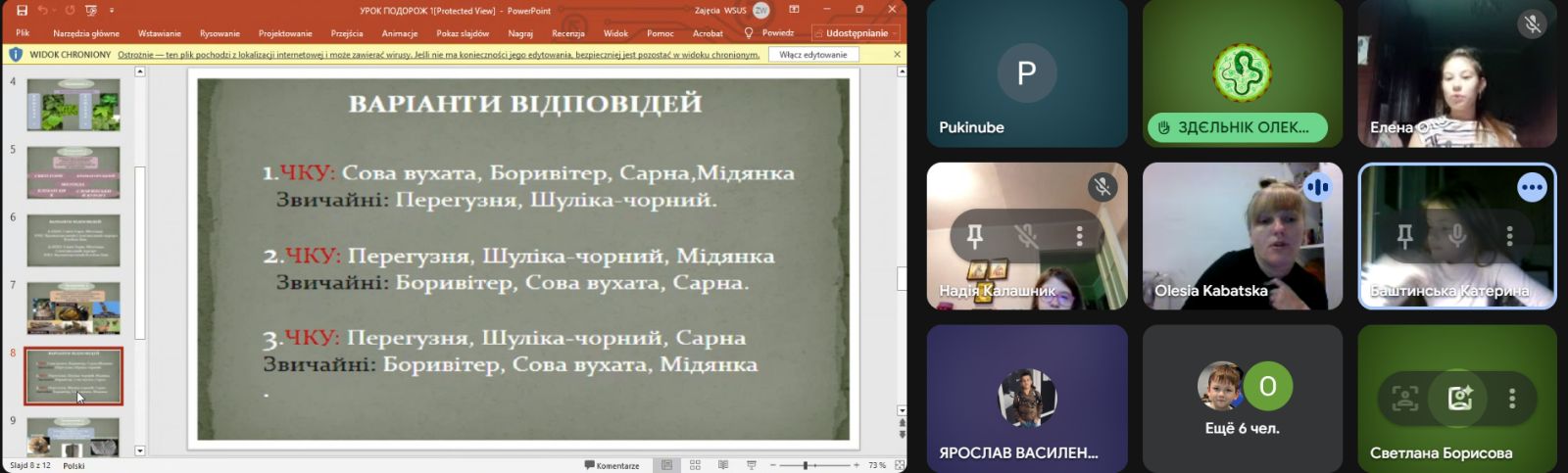Expand Quick Access Toolbar customize arrow
The width and height of the screenshot is (1568, 473).
(112, 10)
